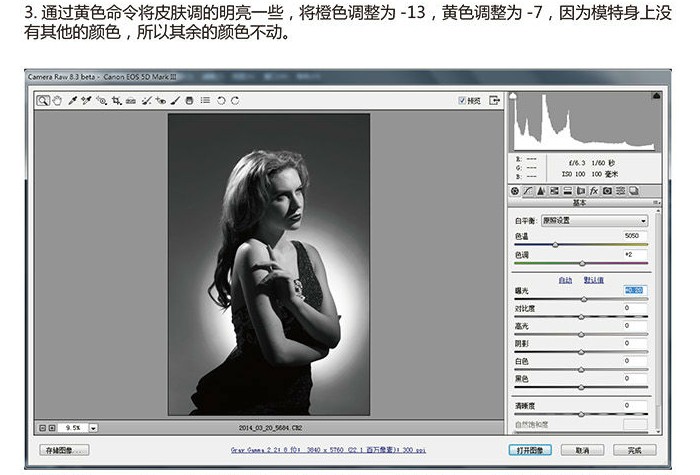The height and width of the screenshot is (475, 700).
Task: Rotate image counterclockwise
Action: [221, 100]
